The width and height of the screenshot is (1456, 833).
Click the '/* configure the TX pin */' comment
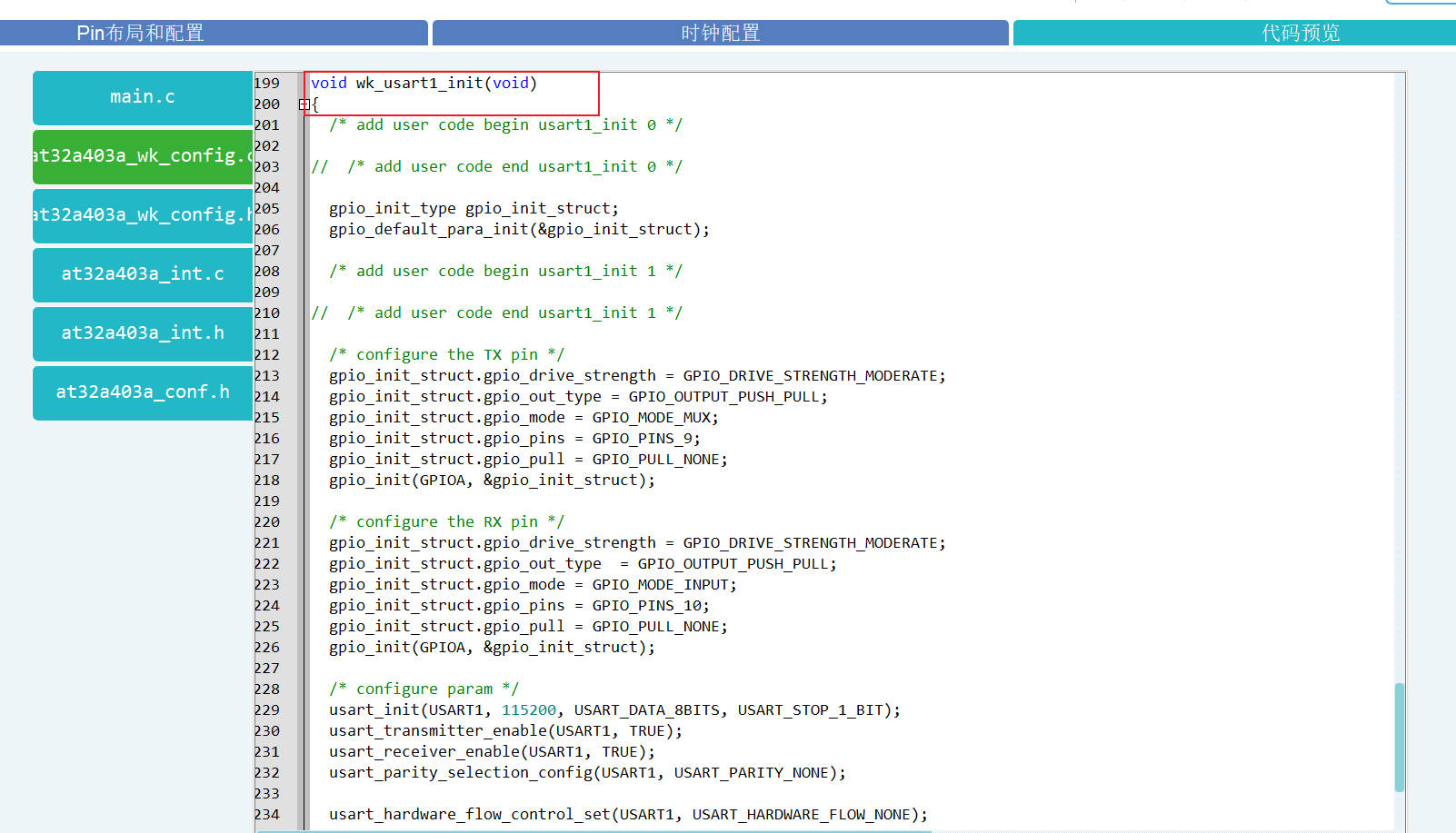[x=446, y=354]
